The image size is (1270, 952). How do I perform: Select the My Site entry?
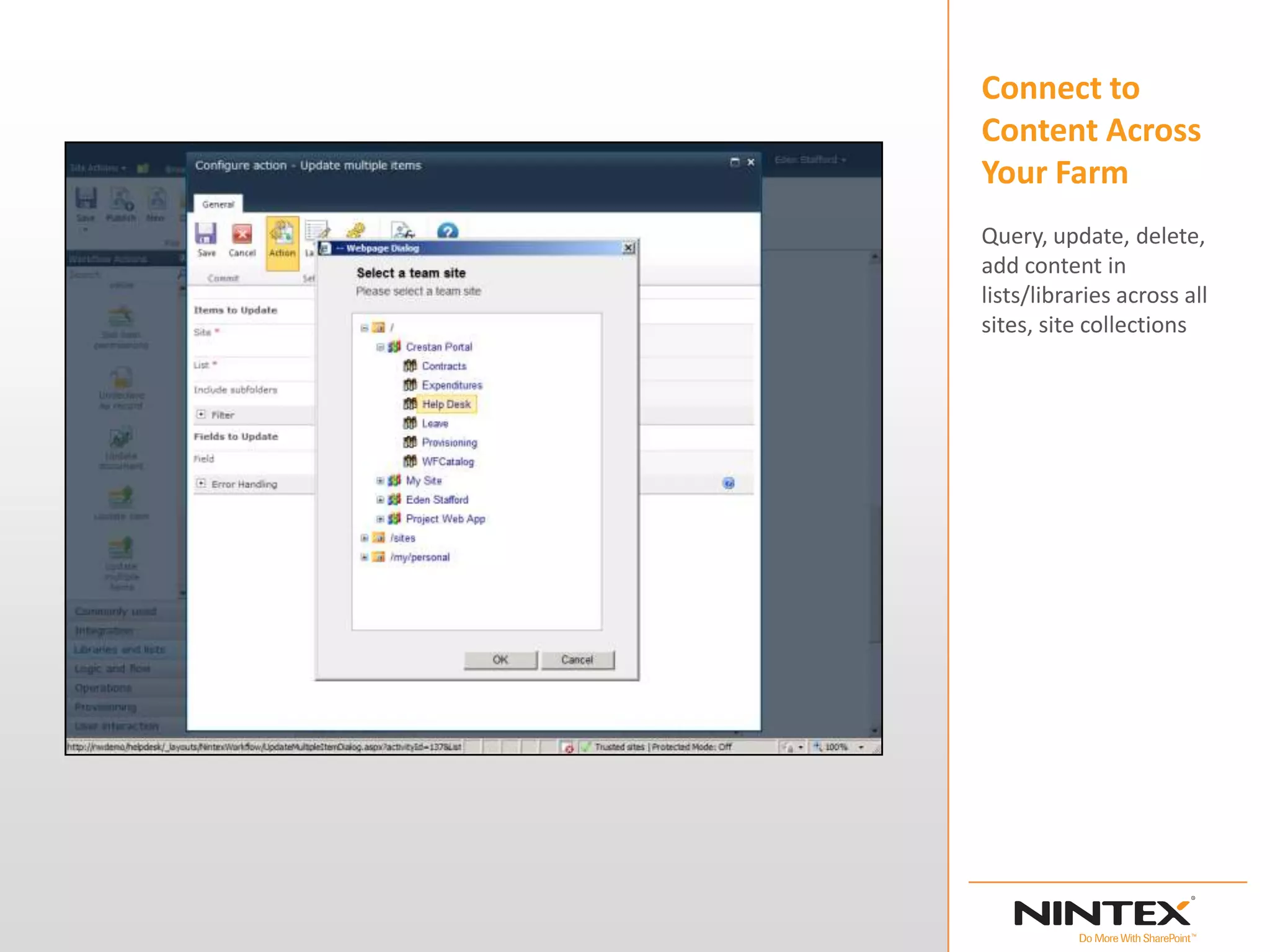(x=424, y=480)
